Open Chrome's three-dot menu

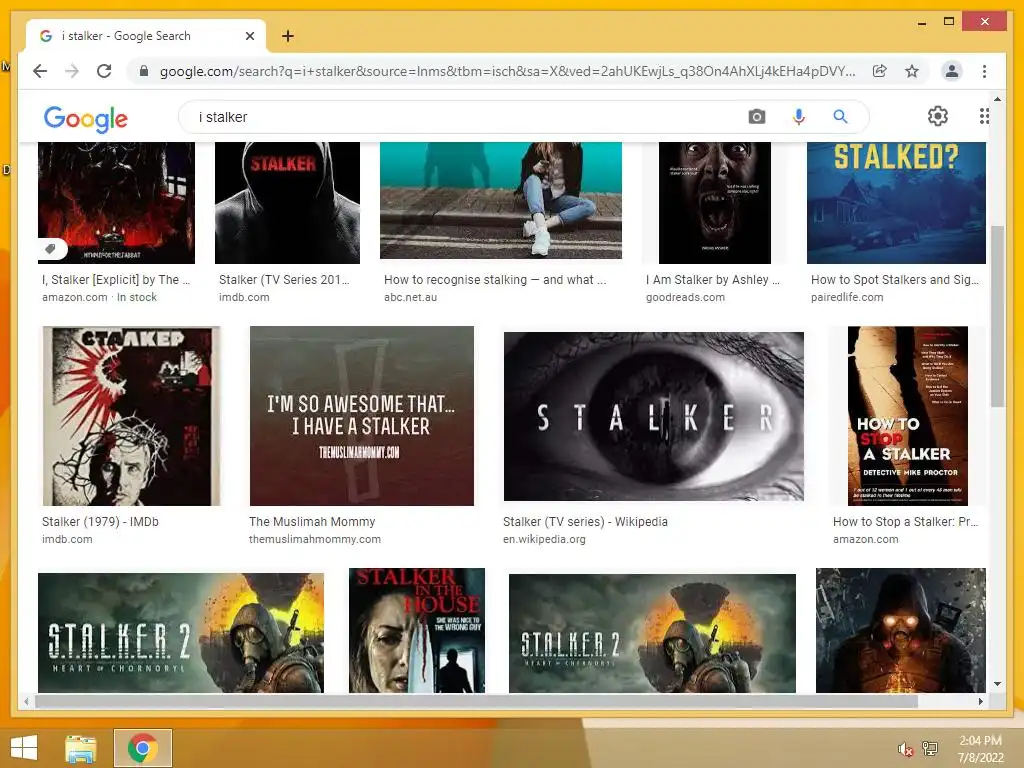pos(984,71)
